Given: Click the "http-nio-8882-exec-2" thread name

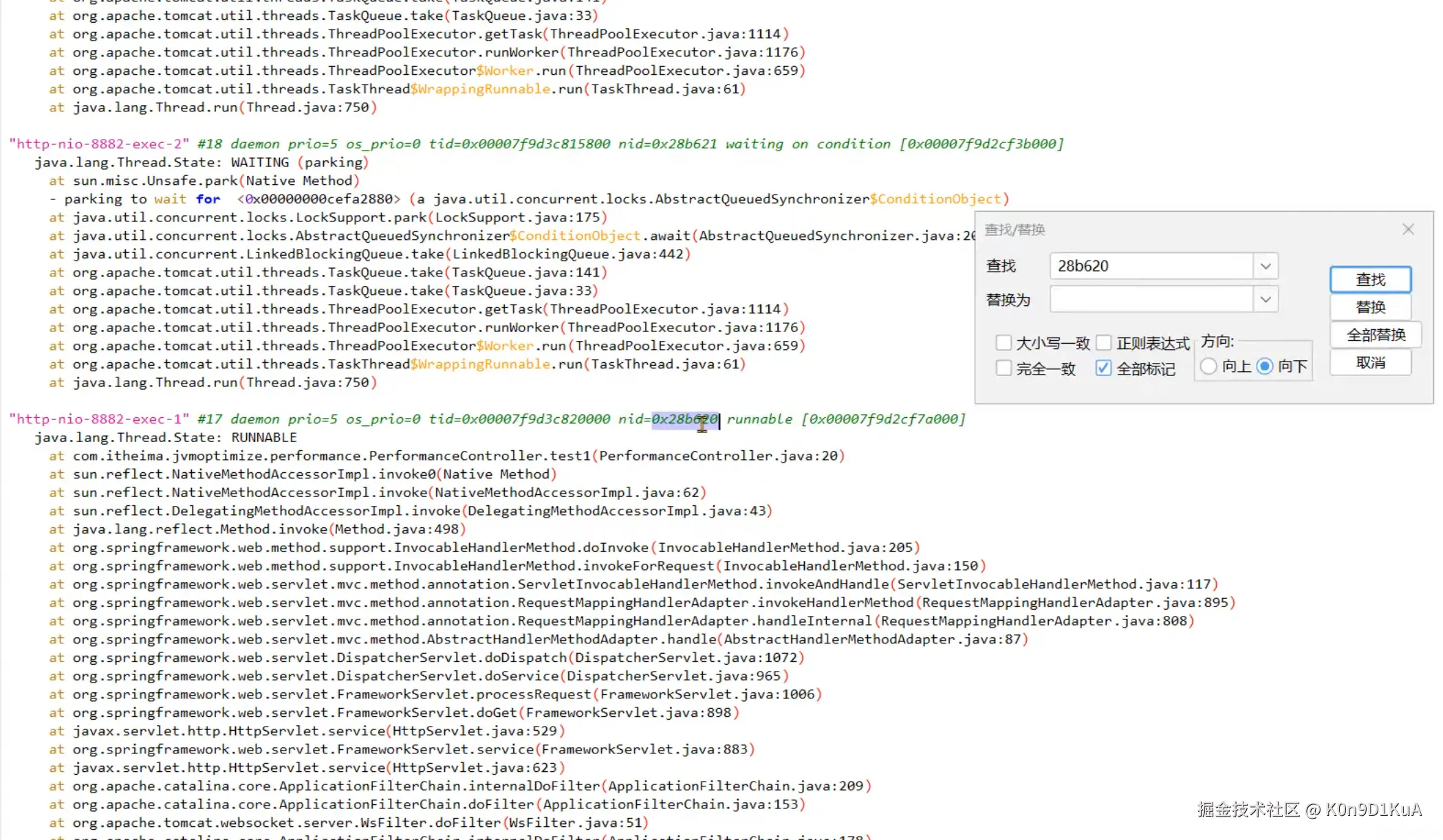Looking at the screenshot, I should pos(99,144).
